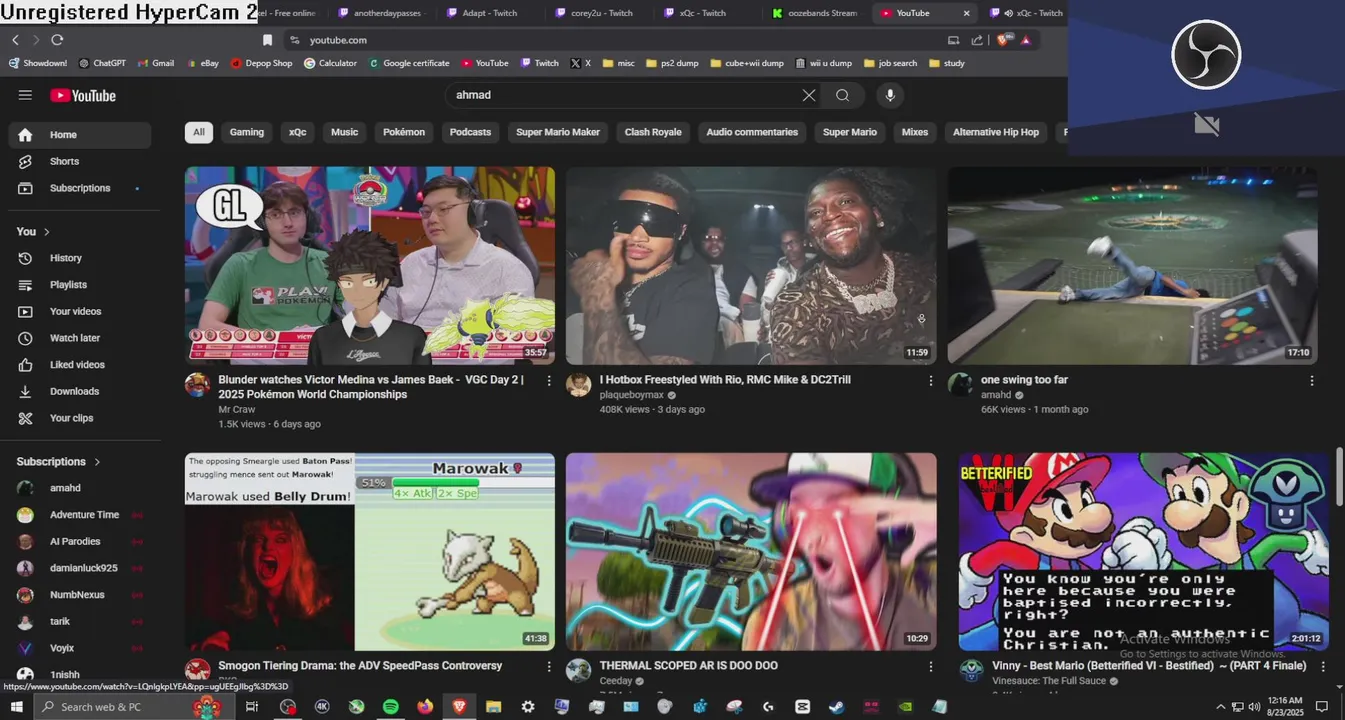
Task: Switch to the corey2u - Twitch browser tab
Action: 600,13
